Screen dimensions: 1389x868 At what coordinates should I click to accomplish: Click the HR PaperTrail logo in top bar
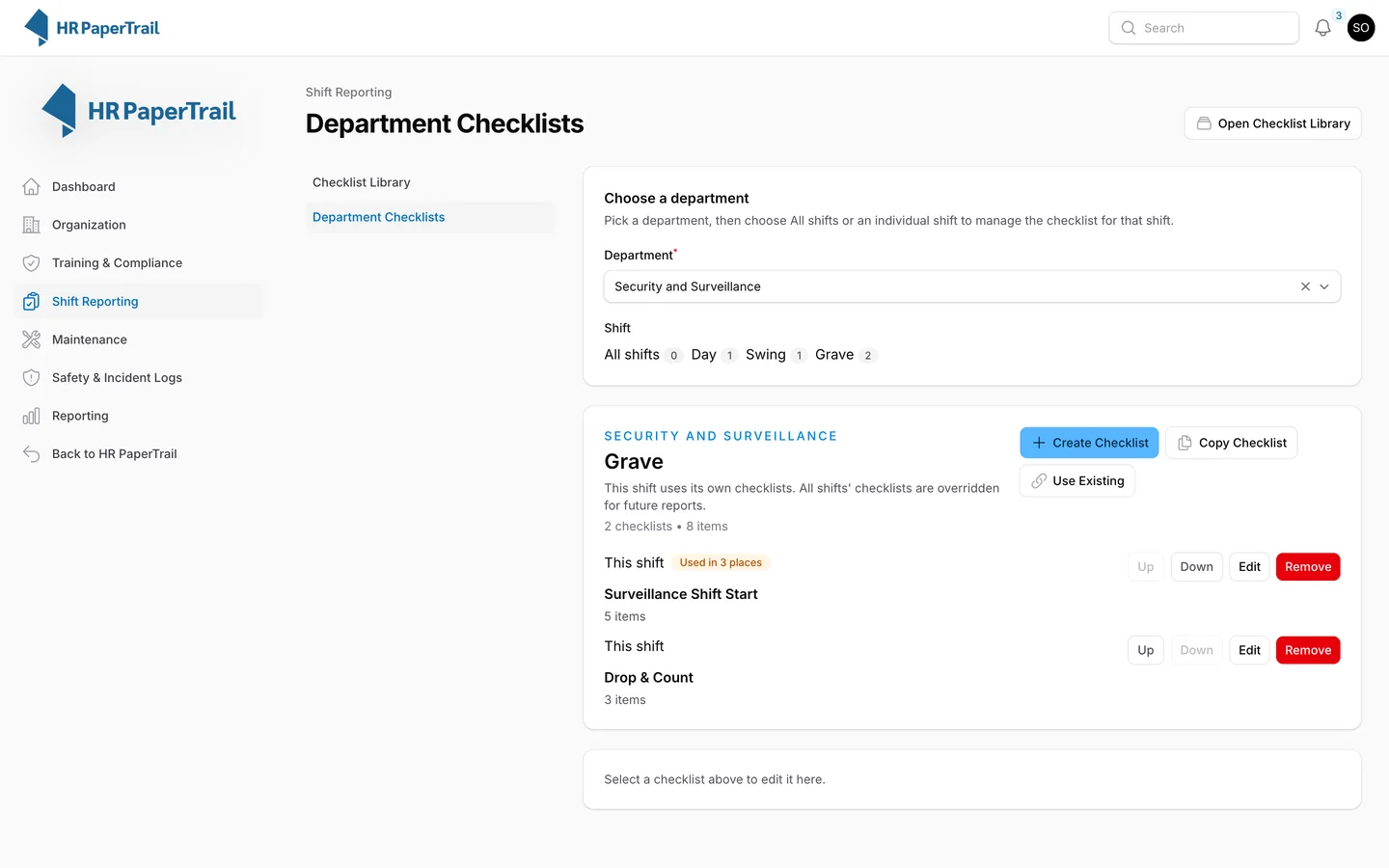click(x=92, y=28)
